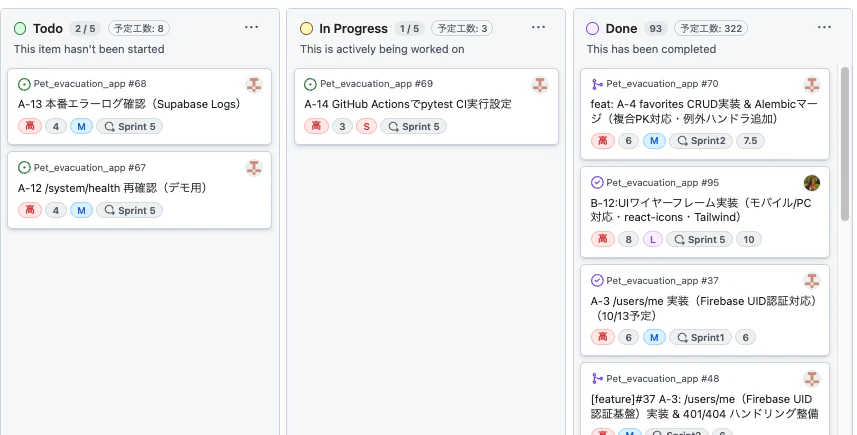Click the Todo 予定工数: 8 badge
Image resolution: width=857 pixels, height=435 pixels.
coord(139,28)
